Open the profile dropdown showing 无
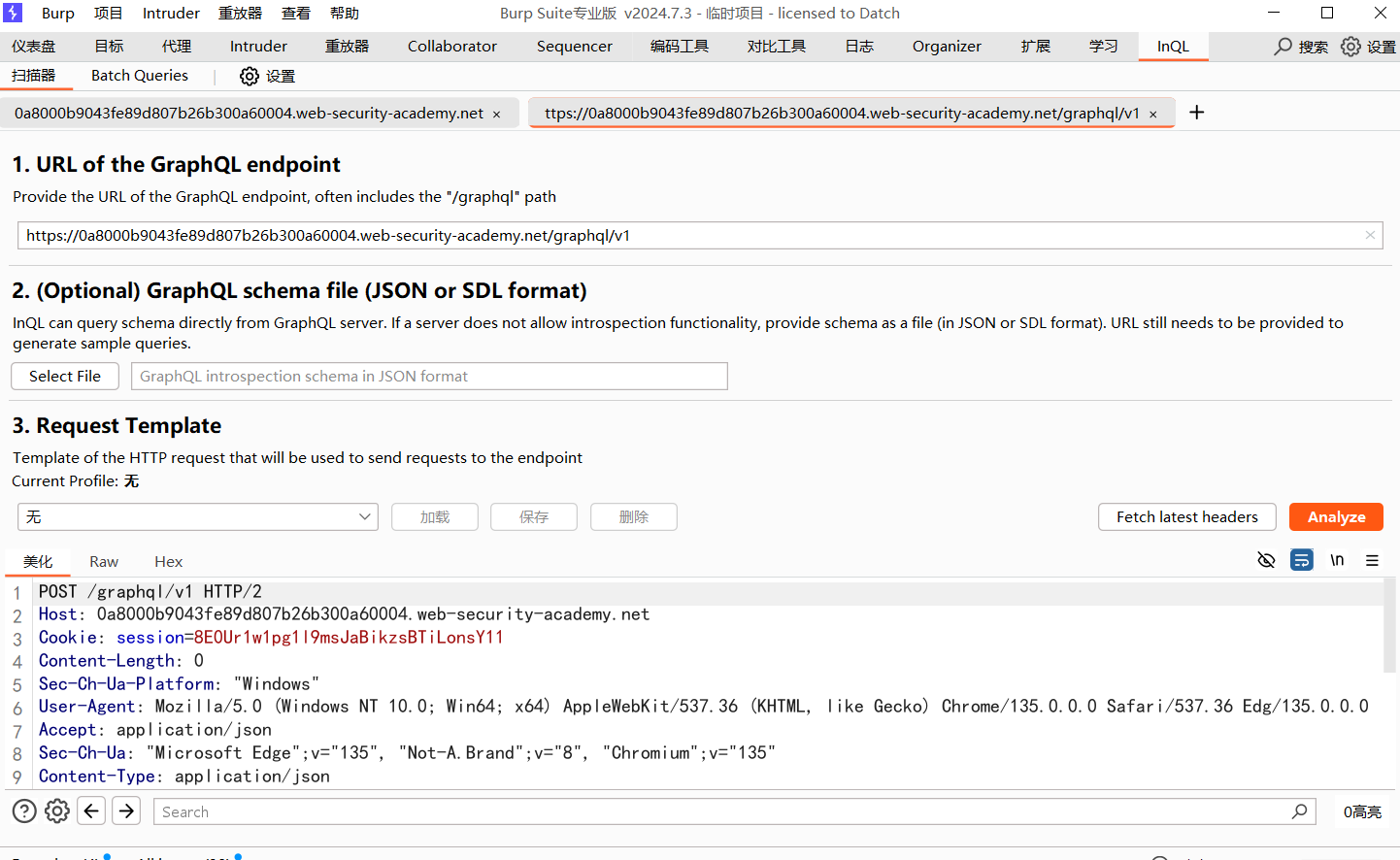Screen dimensions: 1400x860 pyautogui.click(x=197, y=516)
